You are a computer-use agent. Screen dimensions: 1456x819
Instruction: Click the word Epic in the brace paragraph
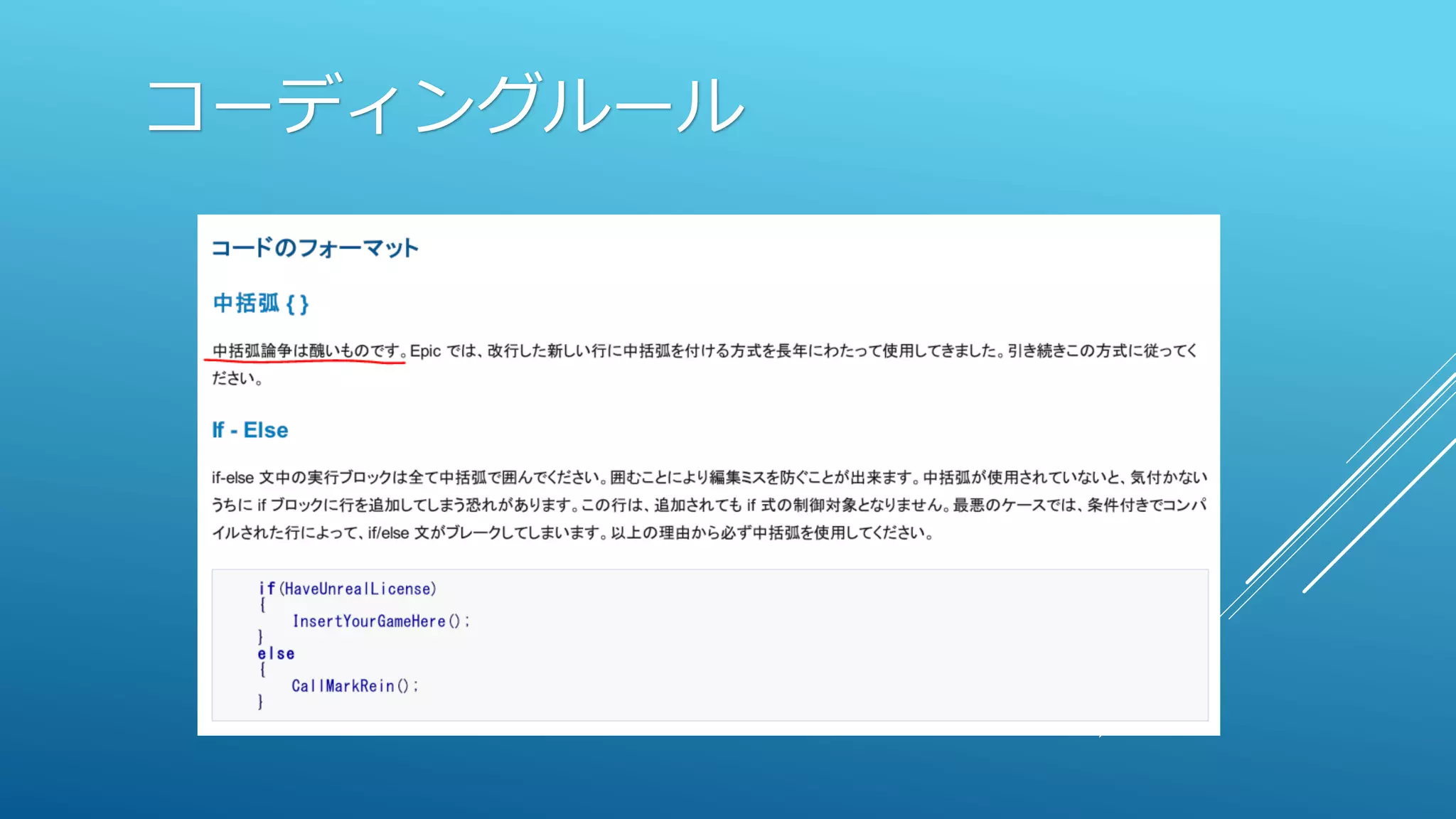click(x=425, y=351)
